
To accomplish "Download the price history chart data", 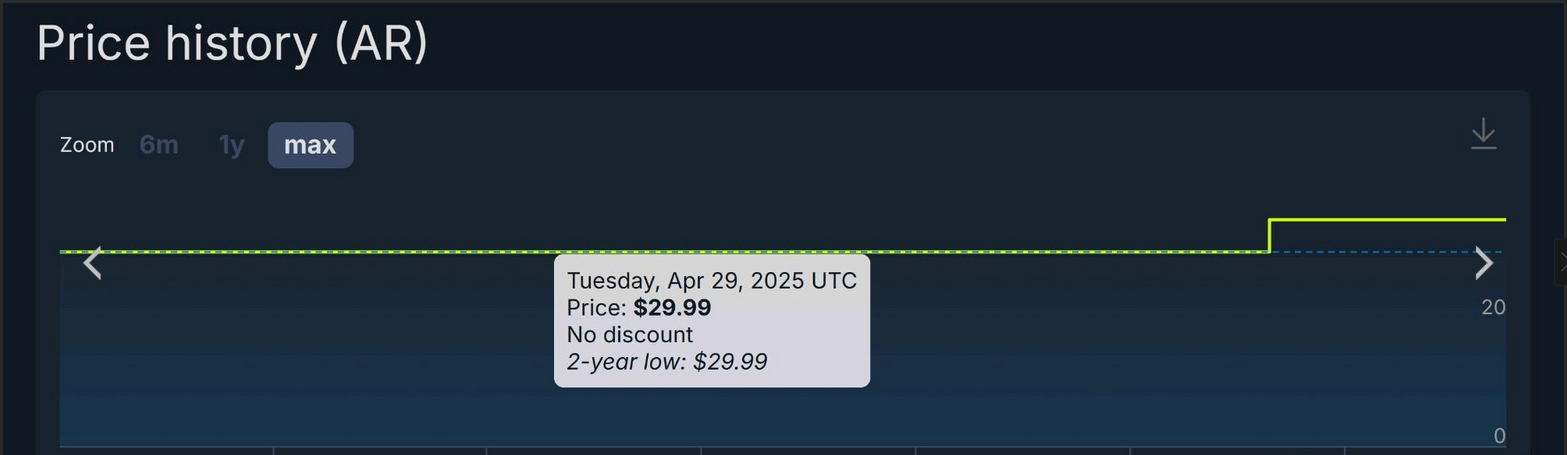I will [1483, 134].
